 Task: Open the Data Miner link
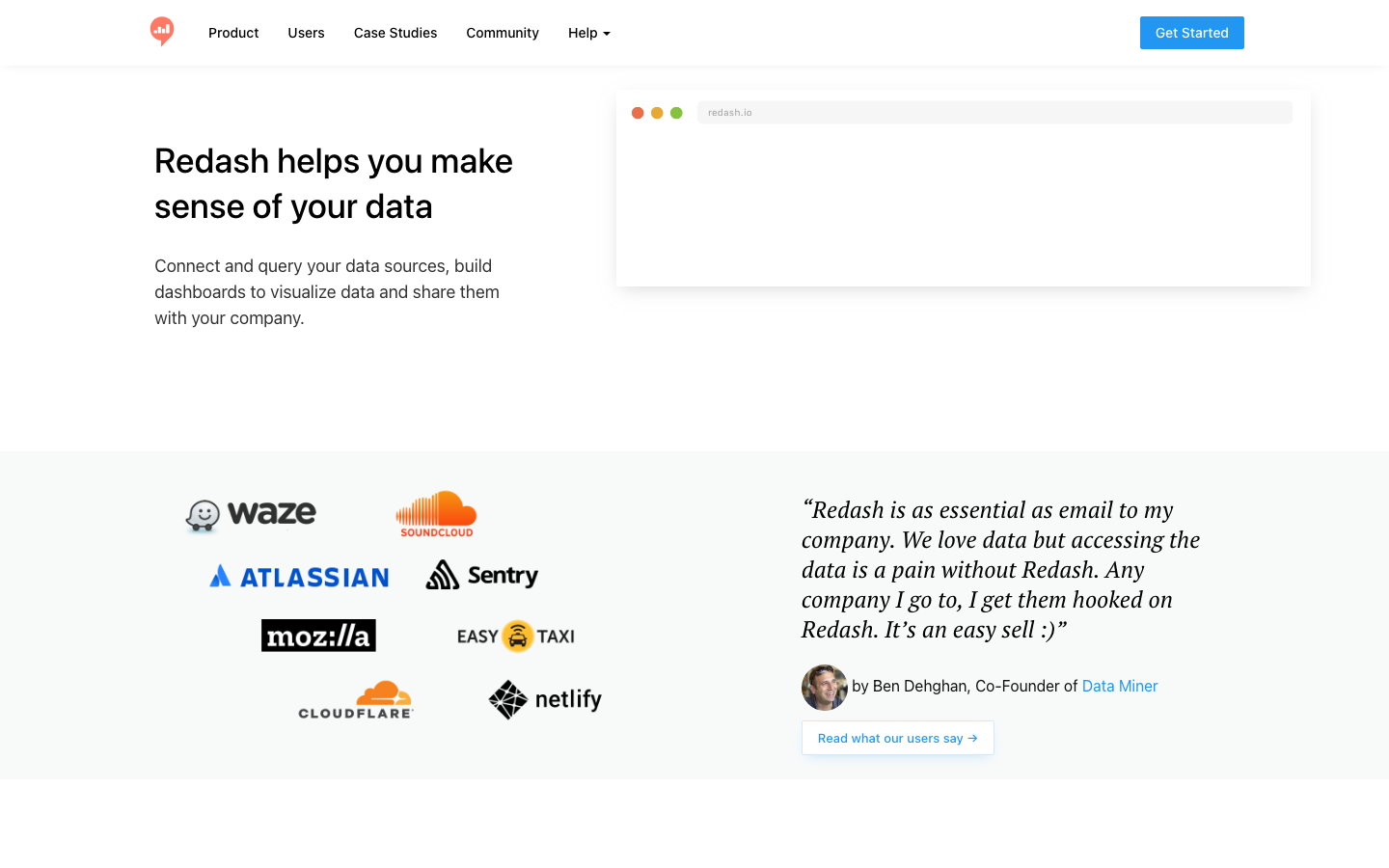coord(1120,687)
